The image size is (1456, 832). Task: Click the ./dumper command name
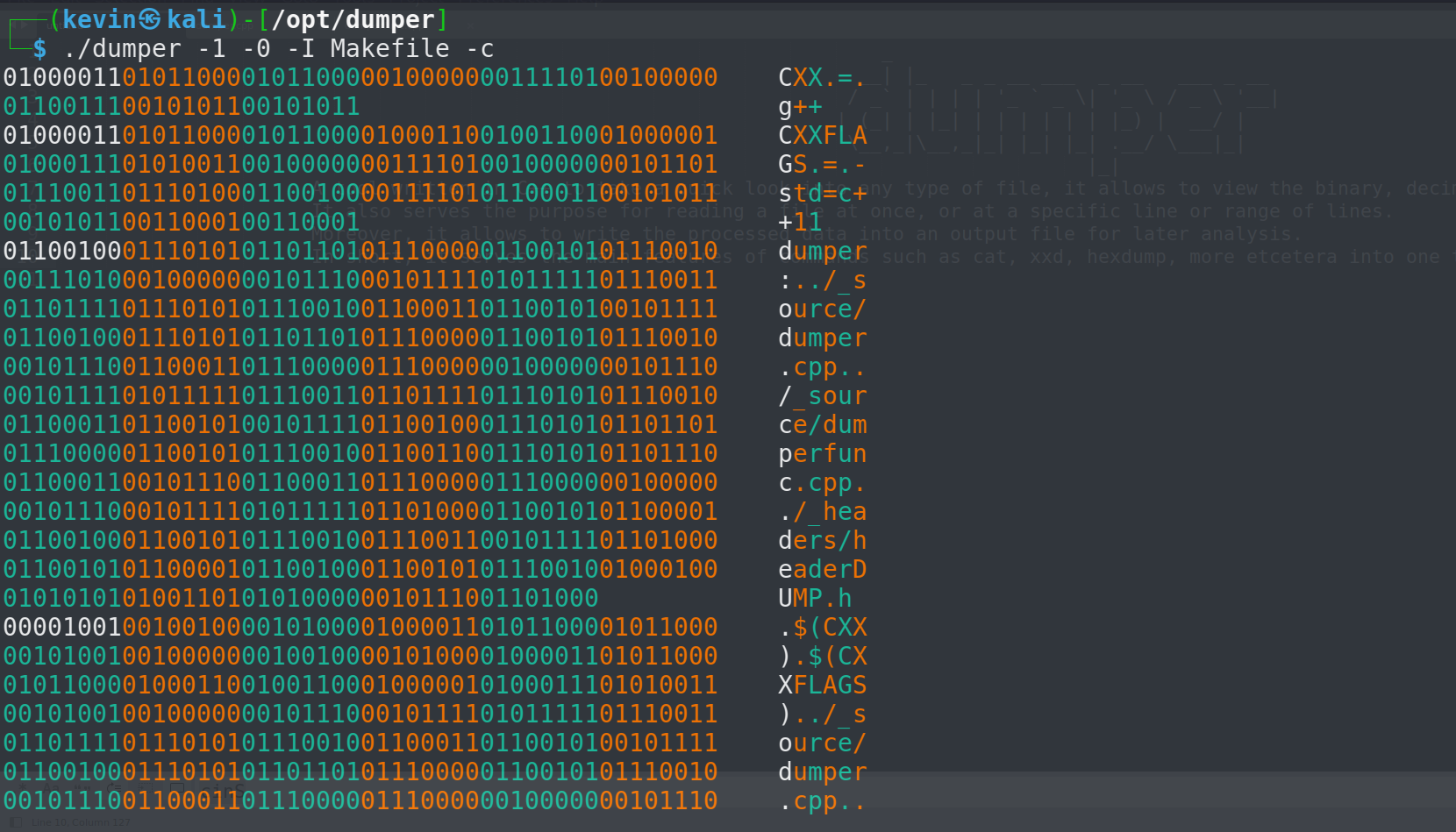click(x=122, y=48)
